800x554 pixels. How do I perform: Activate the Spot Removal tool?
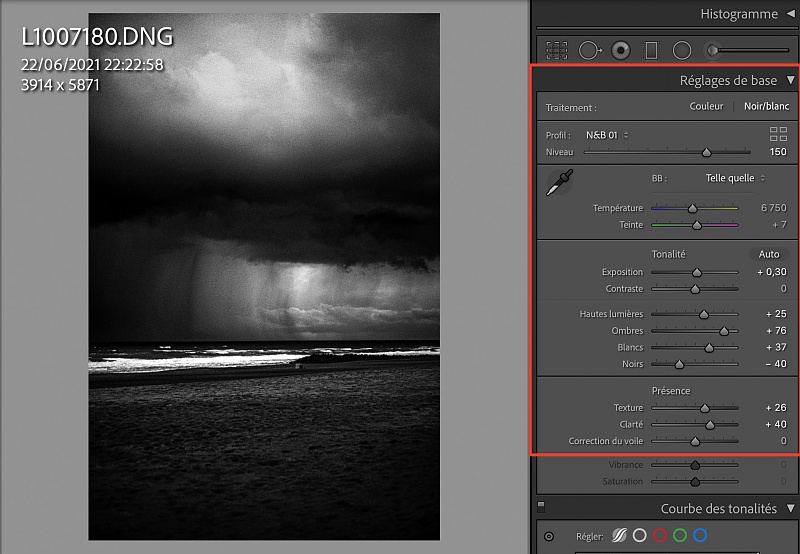589,49
